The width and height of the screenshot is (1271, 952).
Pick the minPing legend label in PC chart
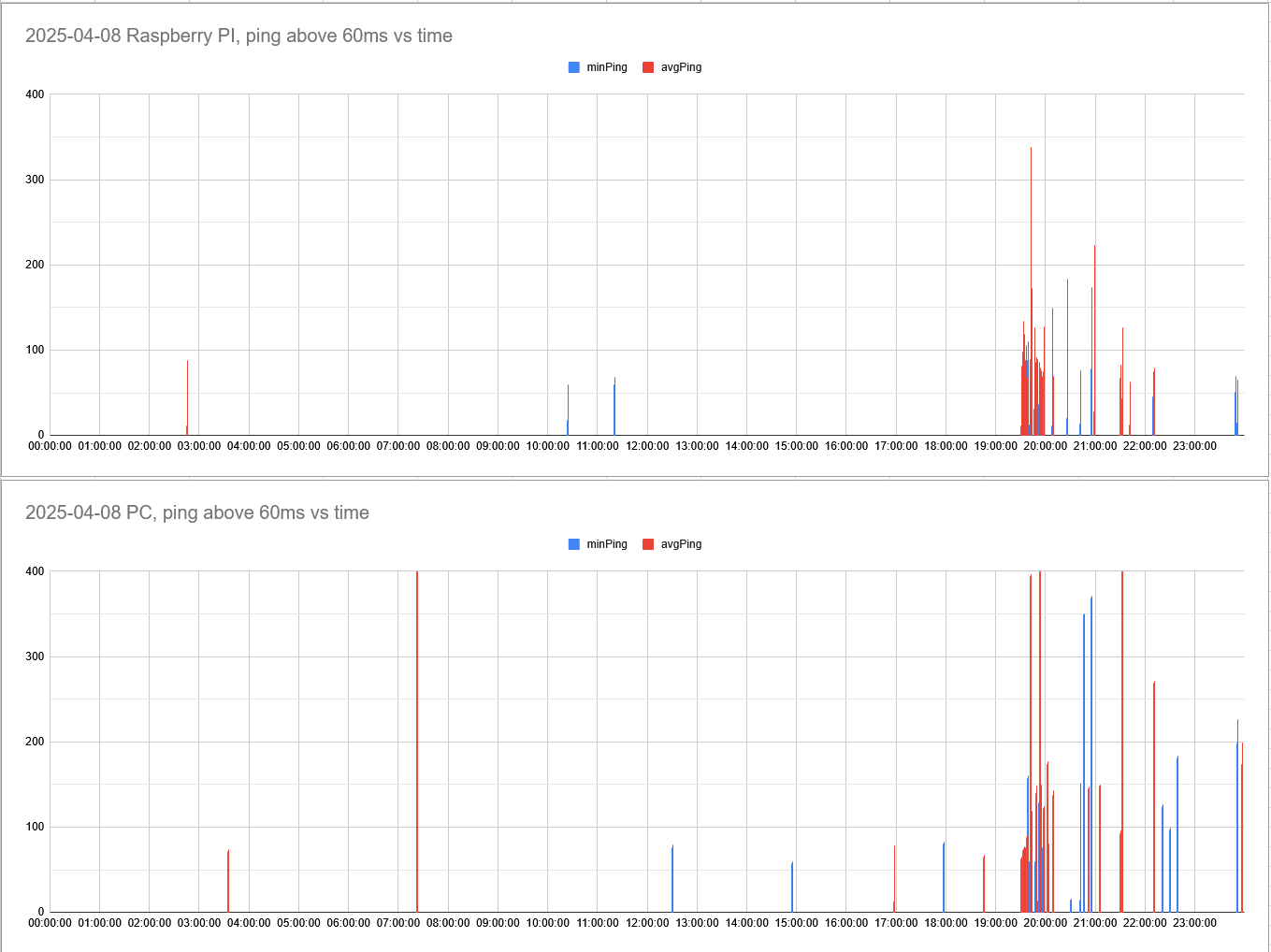pos(607,544)
